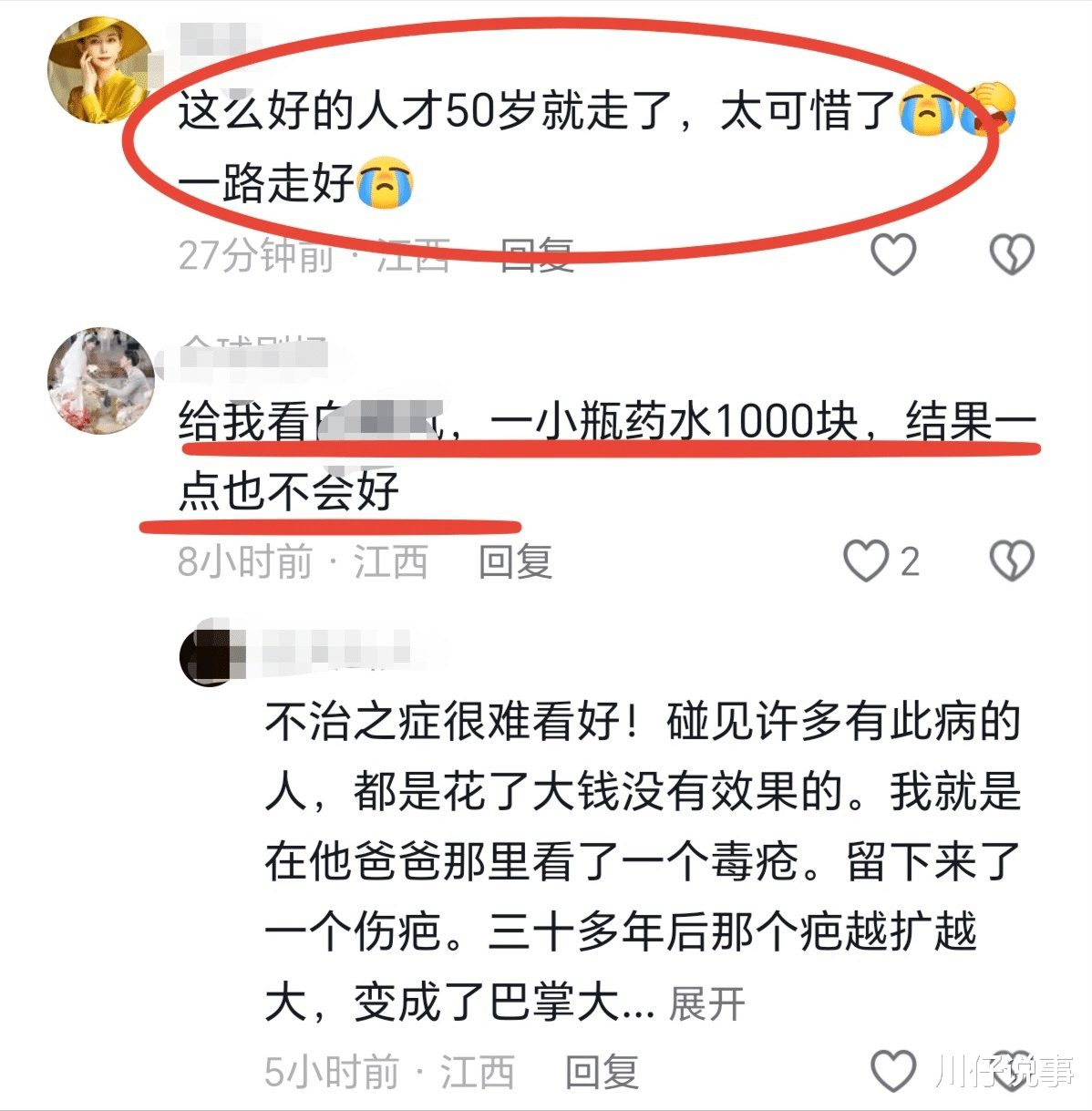Tap the crying emoji after 一路走好

(386, 182)
